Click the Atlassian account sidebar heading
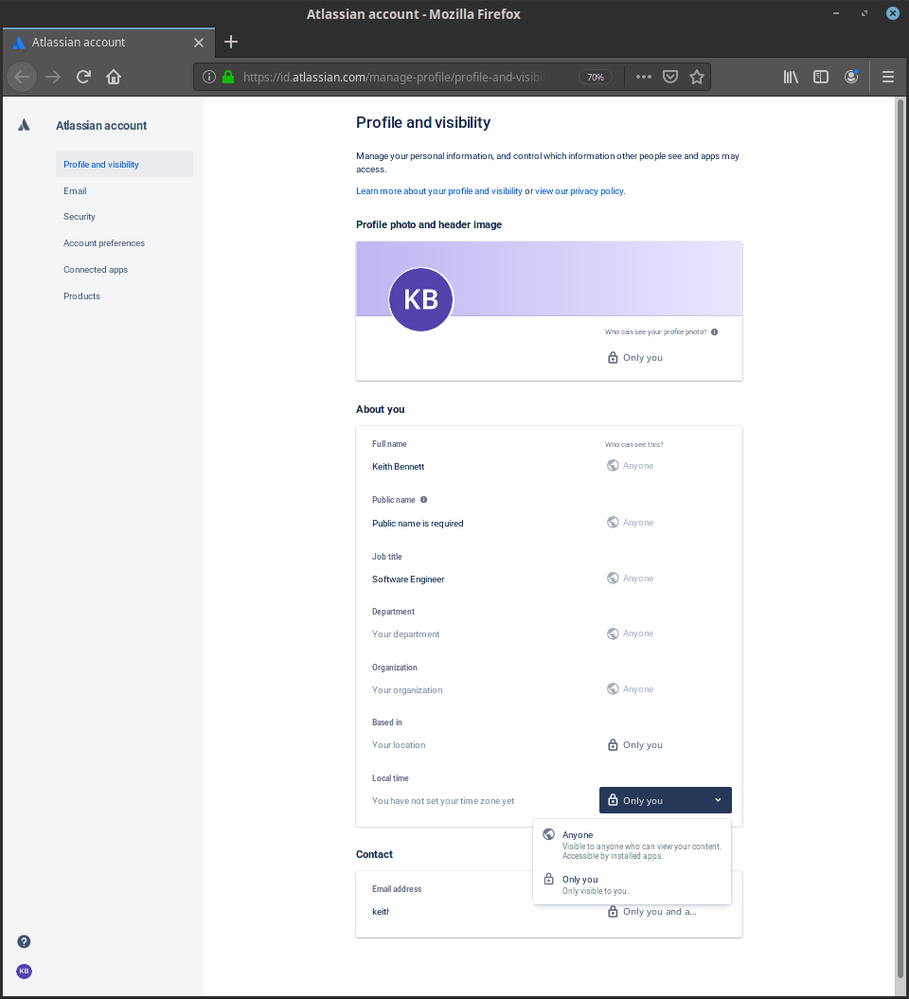Viewport: 909px width, 999px height. tap(101, 126)
